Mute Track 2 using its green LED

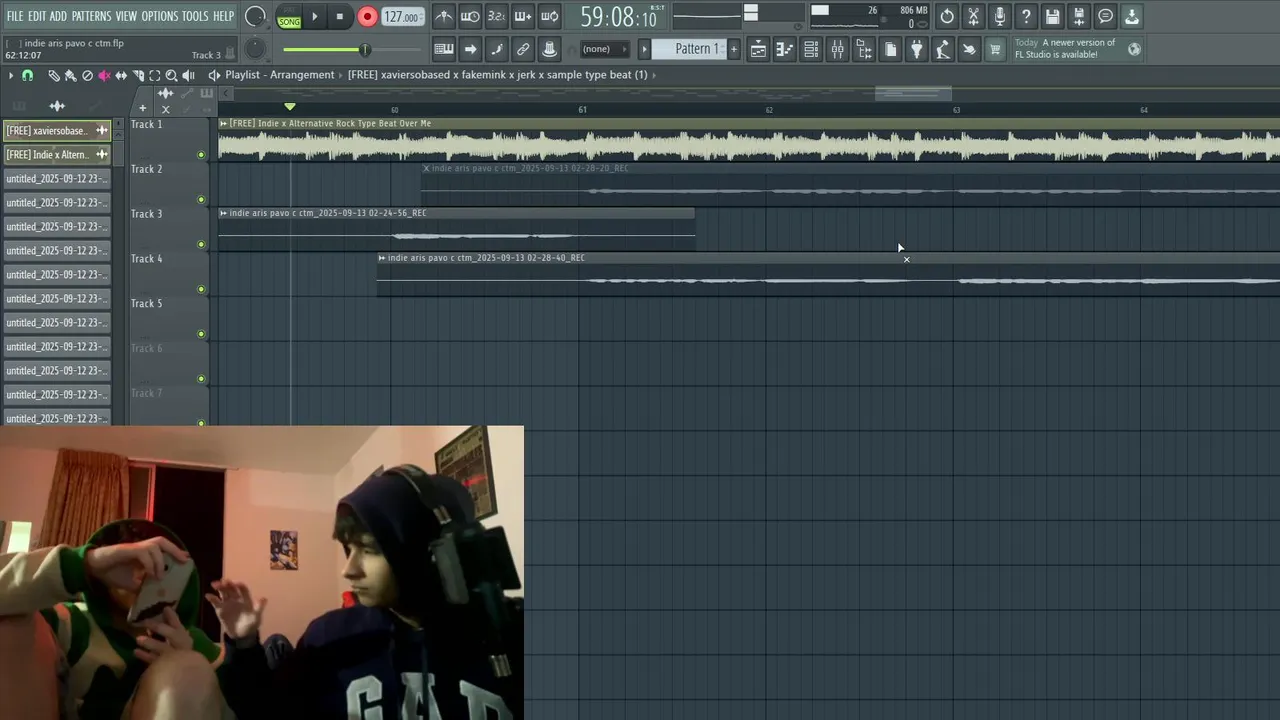click(x=201, y=200)
